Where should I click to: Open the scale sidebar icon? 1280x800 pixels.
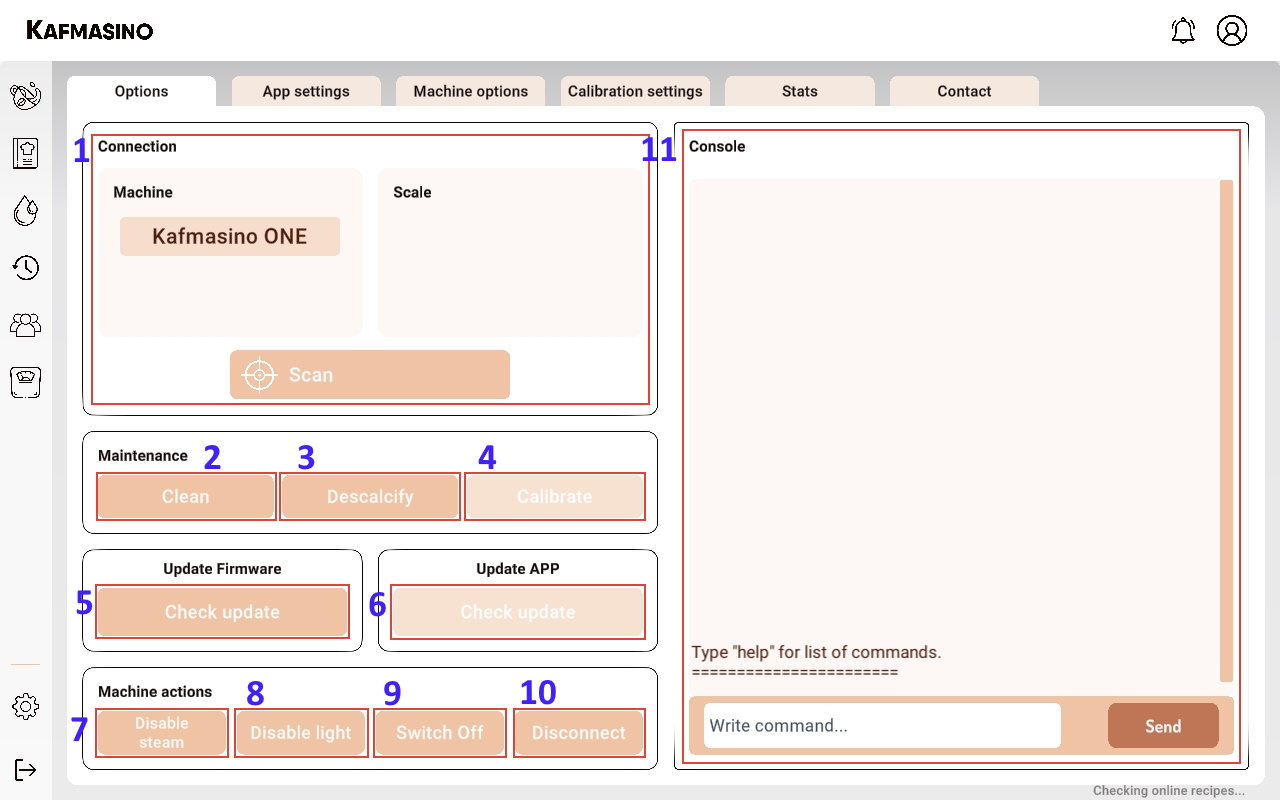pos(26,382)
